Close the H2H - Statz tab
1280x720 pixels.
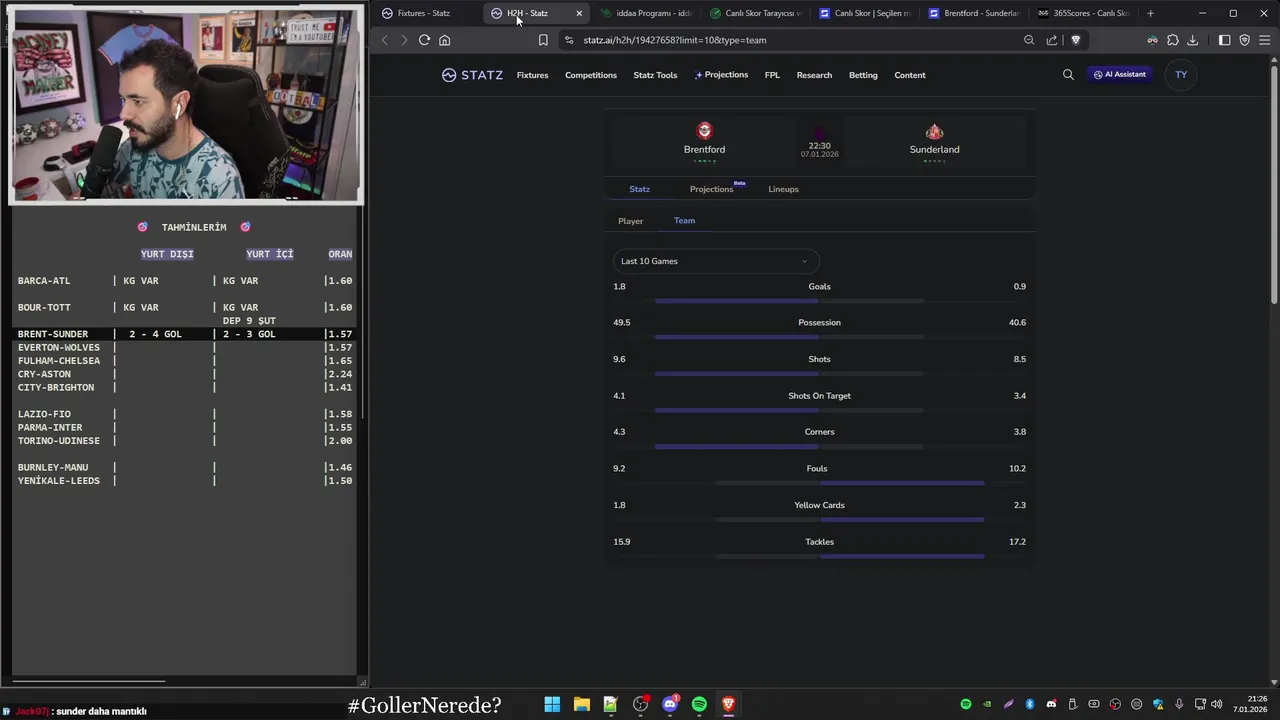point(579,13)
